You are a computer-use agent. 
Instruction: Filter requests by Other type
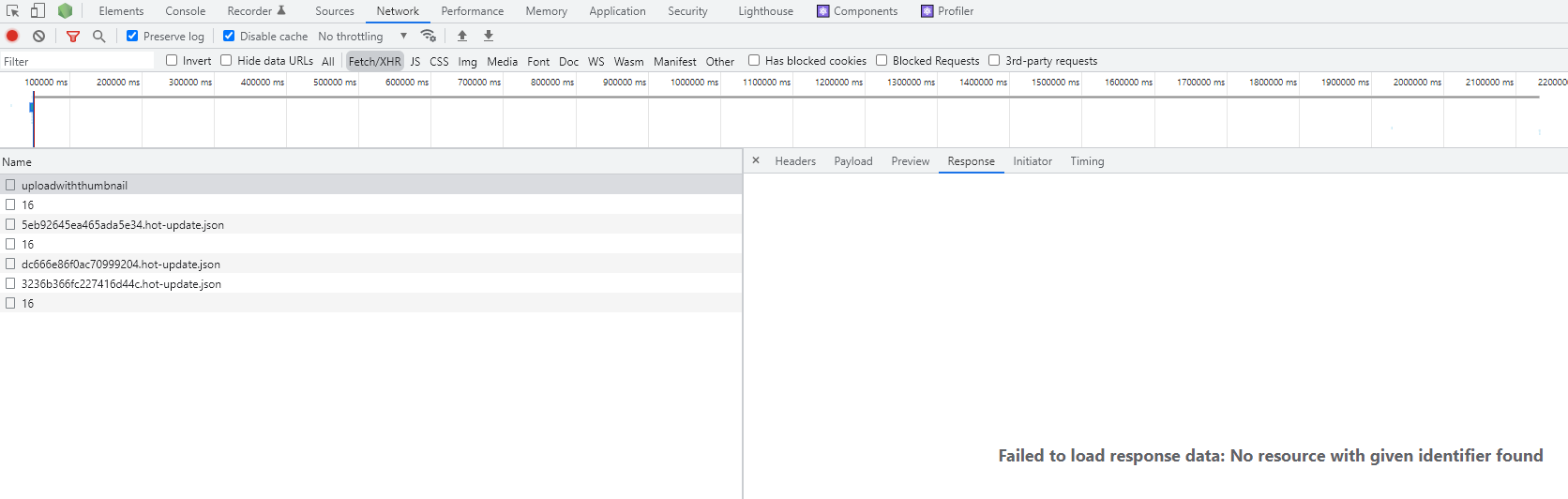point(719,61)
